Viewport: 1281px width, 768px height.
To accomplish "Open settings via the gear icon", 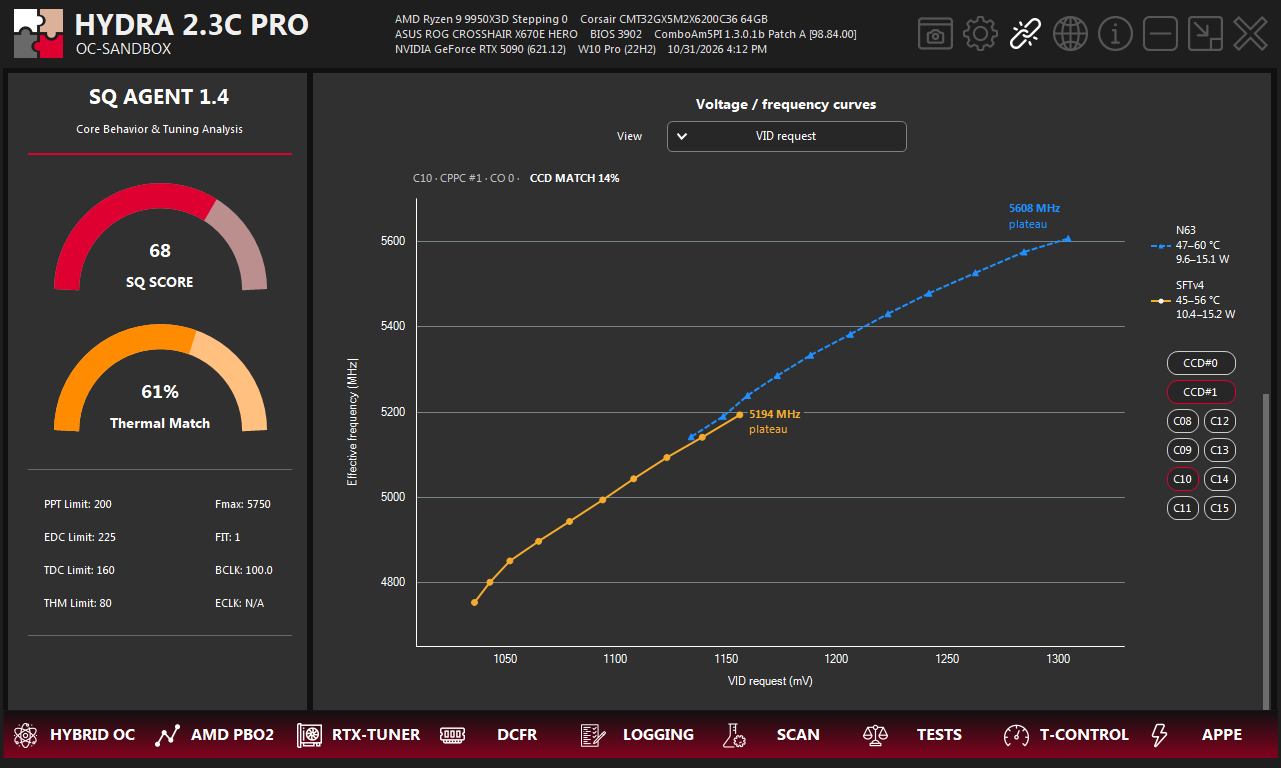I will 981,35.
